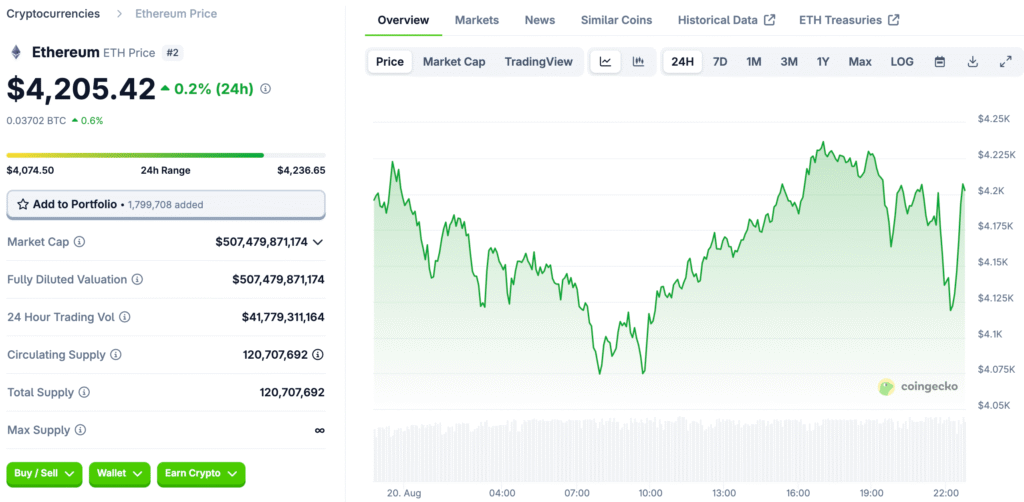Screen dimensions: 1024x502
Task: Click the $4,205.42 price text
Action: coord(82,89)
